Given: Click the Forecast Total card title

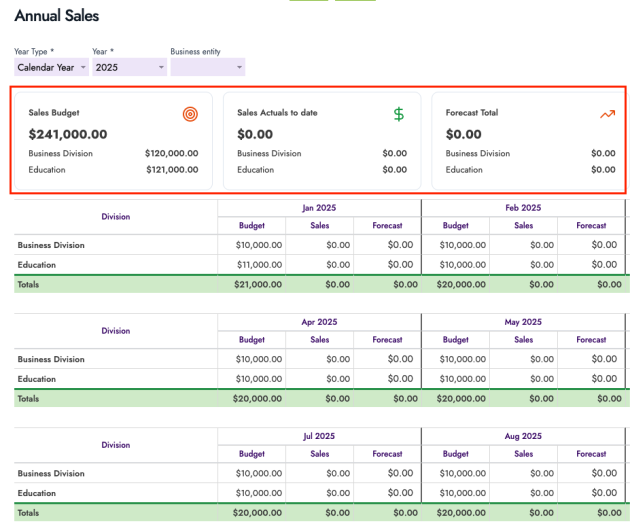Looking at the screenshot, I should click(472, 113).
